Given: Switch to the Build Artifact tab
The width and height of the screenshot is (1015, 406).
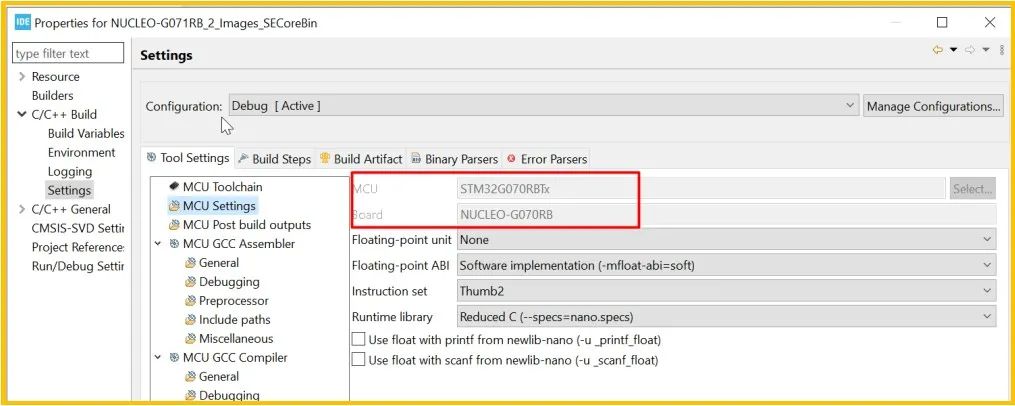Looking at the screenshot, I should [361, 159].
